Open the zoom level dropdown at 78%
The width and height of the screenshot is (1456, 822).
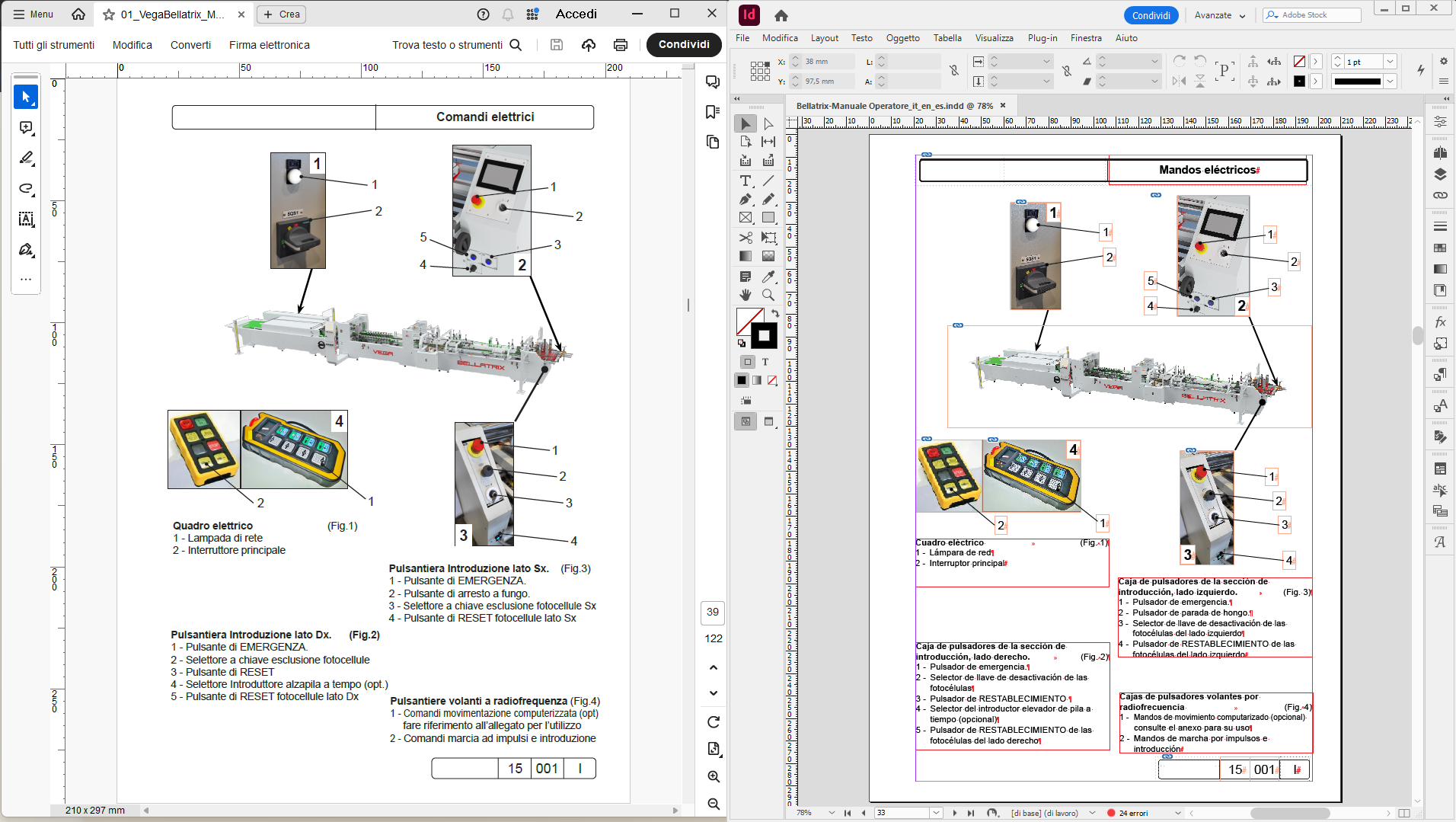[x=832, y=813]
